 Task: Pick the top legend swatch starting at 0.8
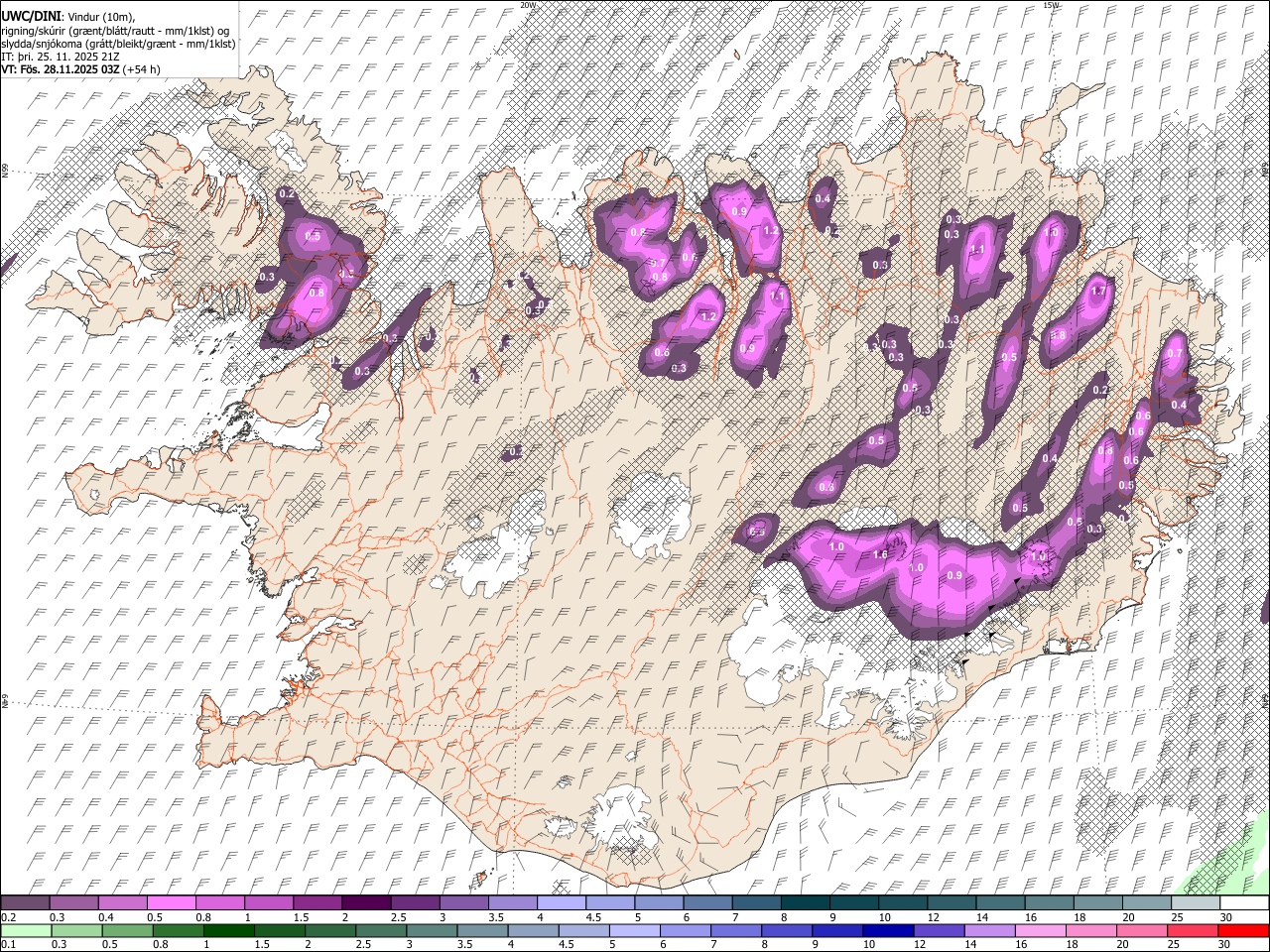[x=220, y=903]
